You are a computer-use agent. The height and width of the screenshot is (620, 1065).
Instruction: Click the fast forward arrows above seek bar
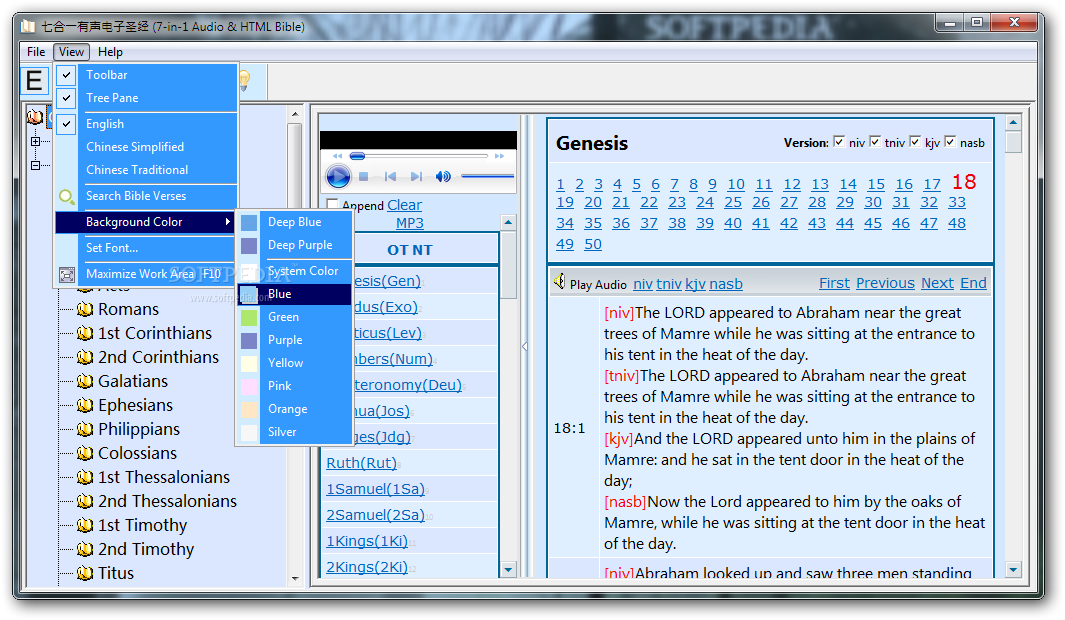[x=500, y=156]
